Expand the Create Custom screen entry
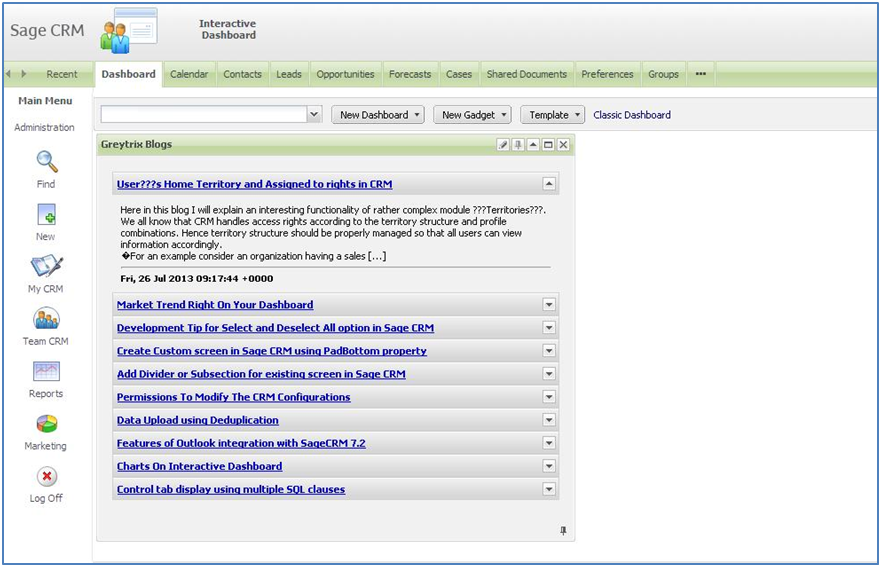This screenshot has width=881, height=568. click(x=549, y=351)
